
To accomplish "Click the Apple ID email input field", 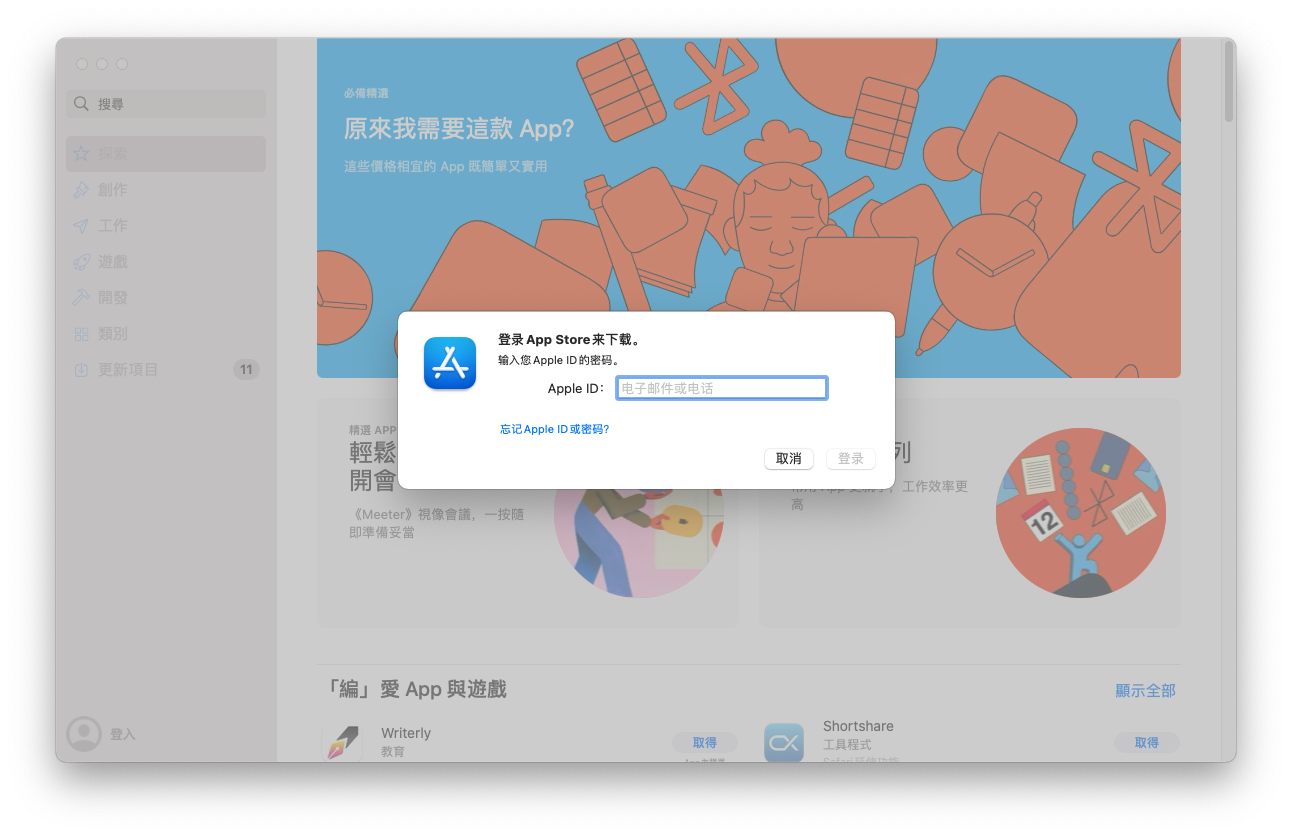I will (721, 388).
